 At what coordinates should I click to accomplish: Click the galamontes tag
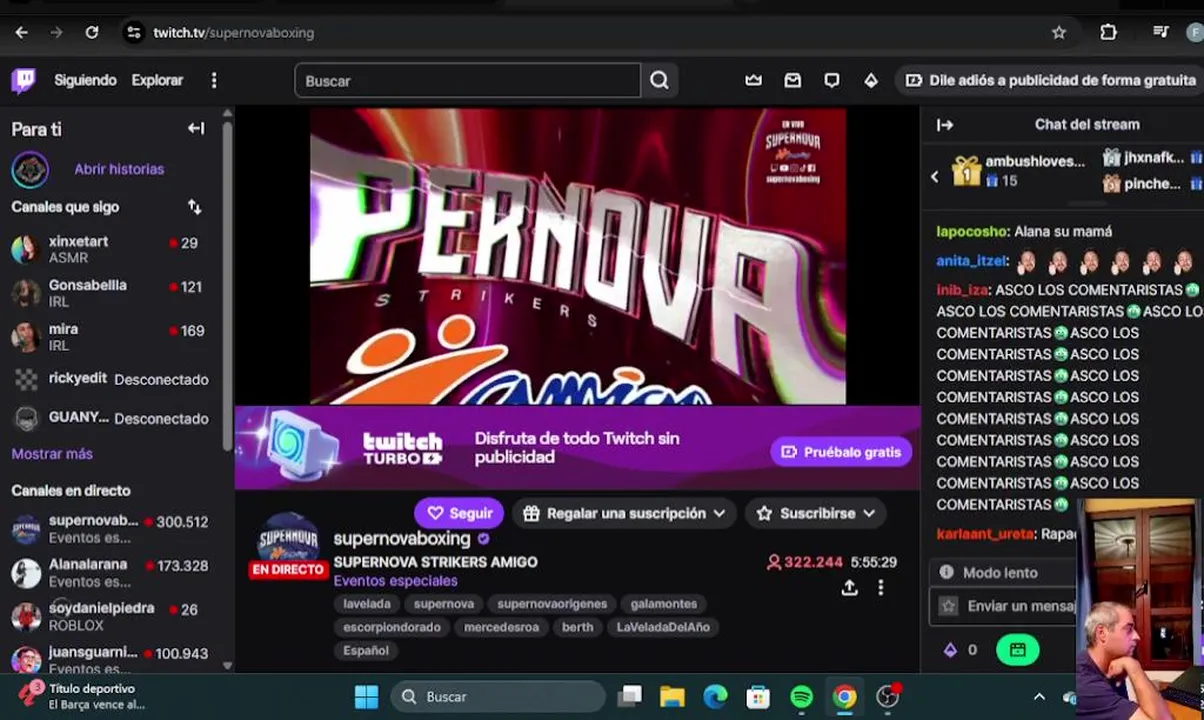664,604
